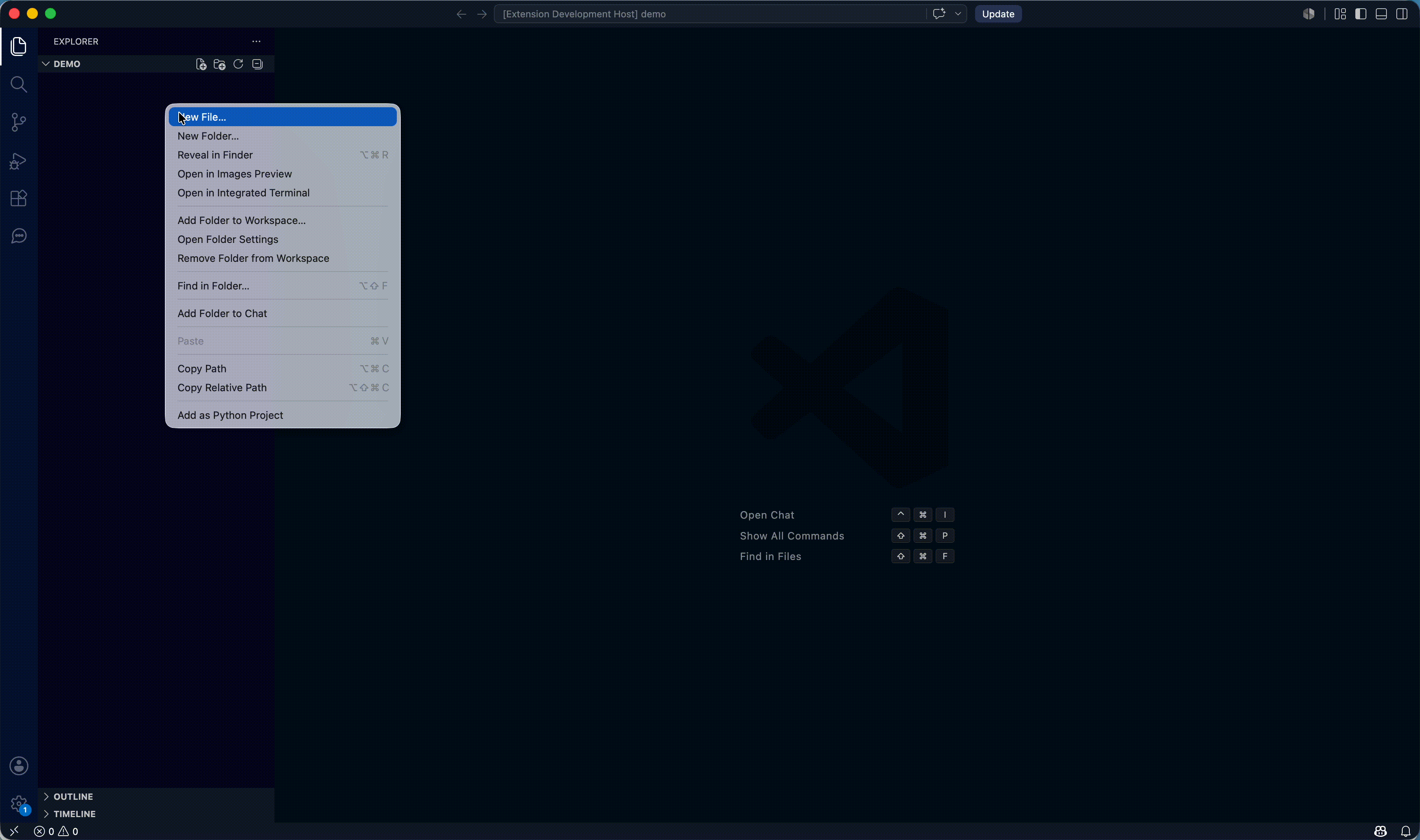
Task: Open remote window indicator in status bar
Action: 14,831
